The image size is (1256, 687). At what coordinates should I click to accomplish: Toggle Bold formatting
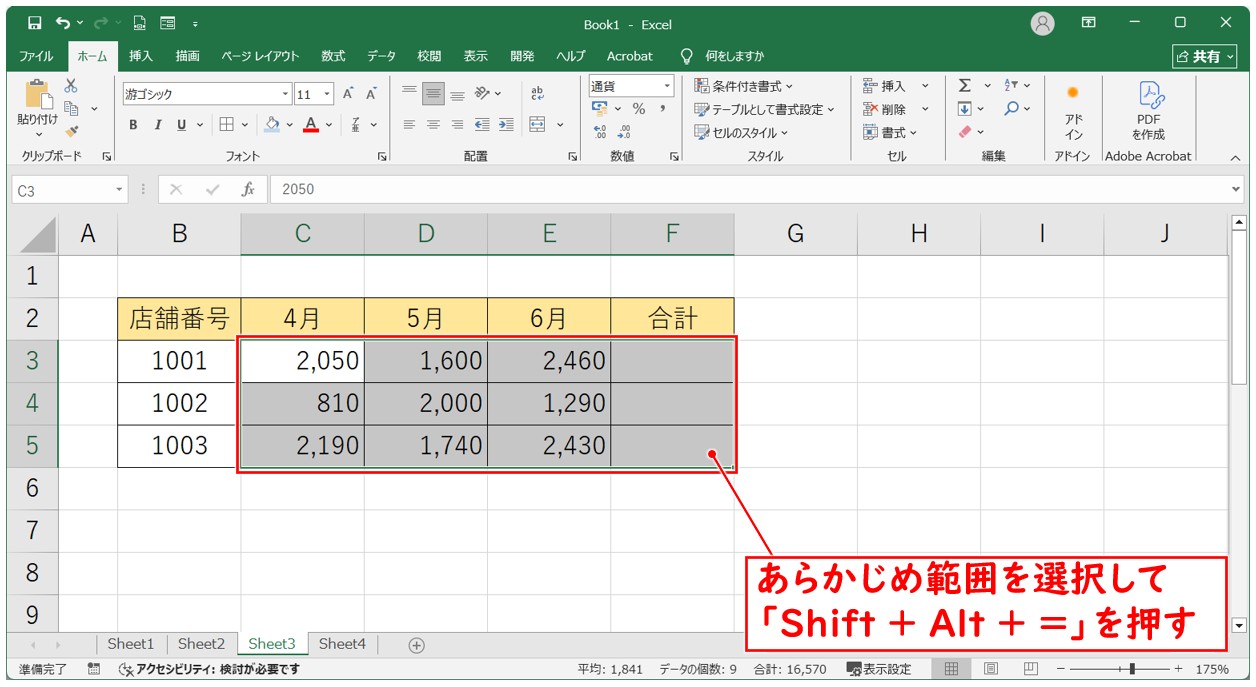pos(133,125)
